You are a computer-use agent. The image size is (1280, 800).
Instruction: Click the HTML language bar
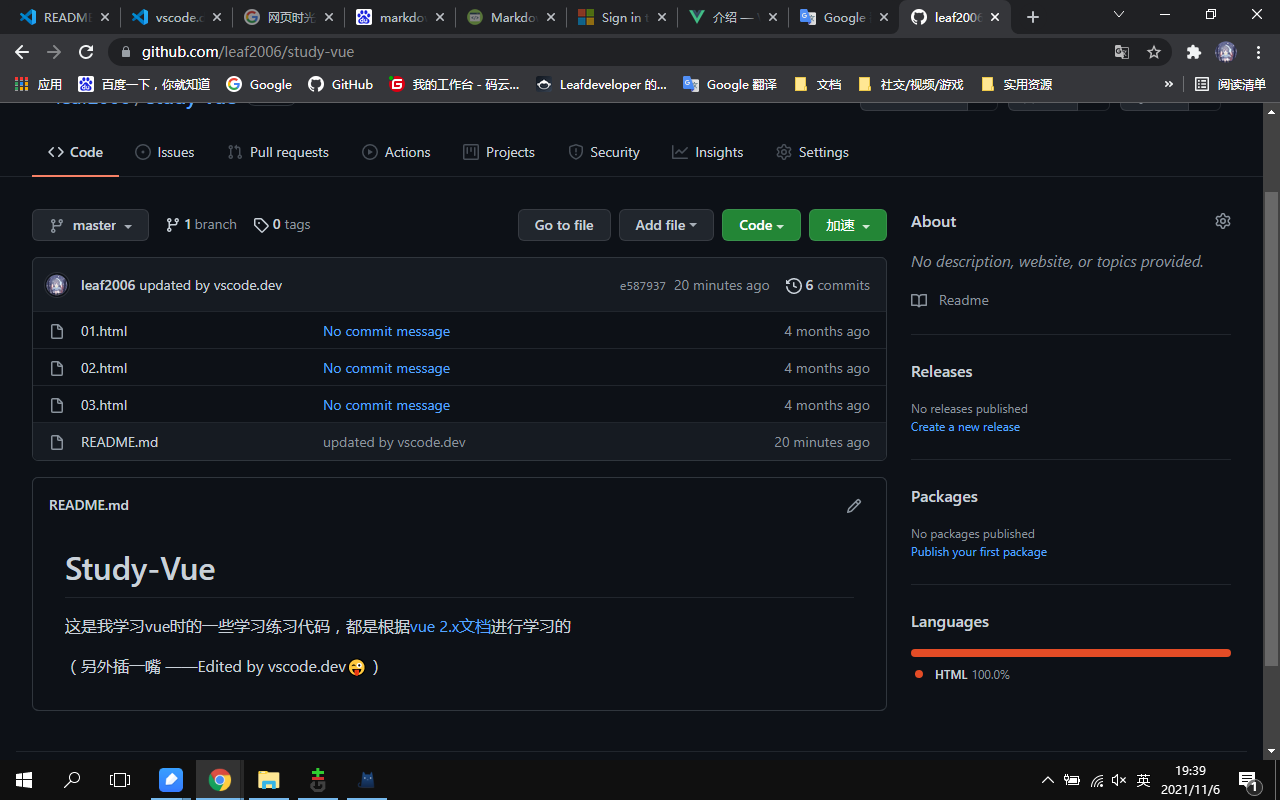(x=1070, y=653)
